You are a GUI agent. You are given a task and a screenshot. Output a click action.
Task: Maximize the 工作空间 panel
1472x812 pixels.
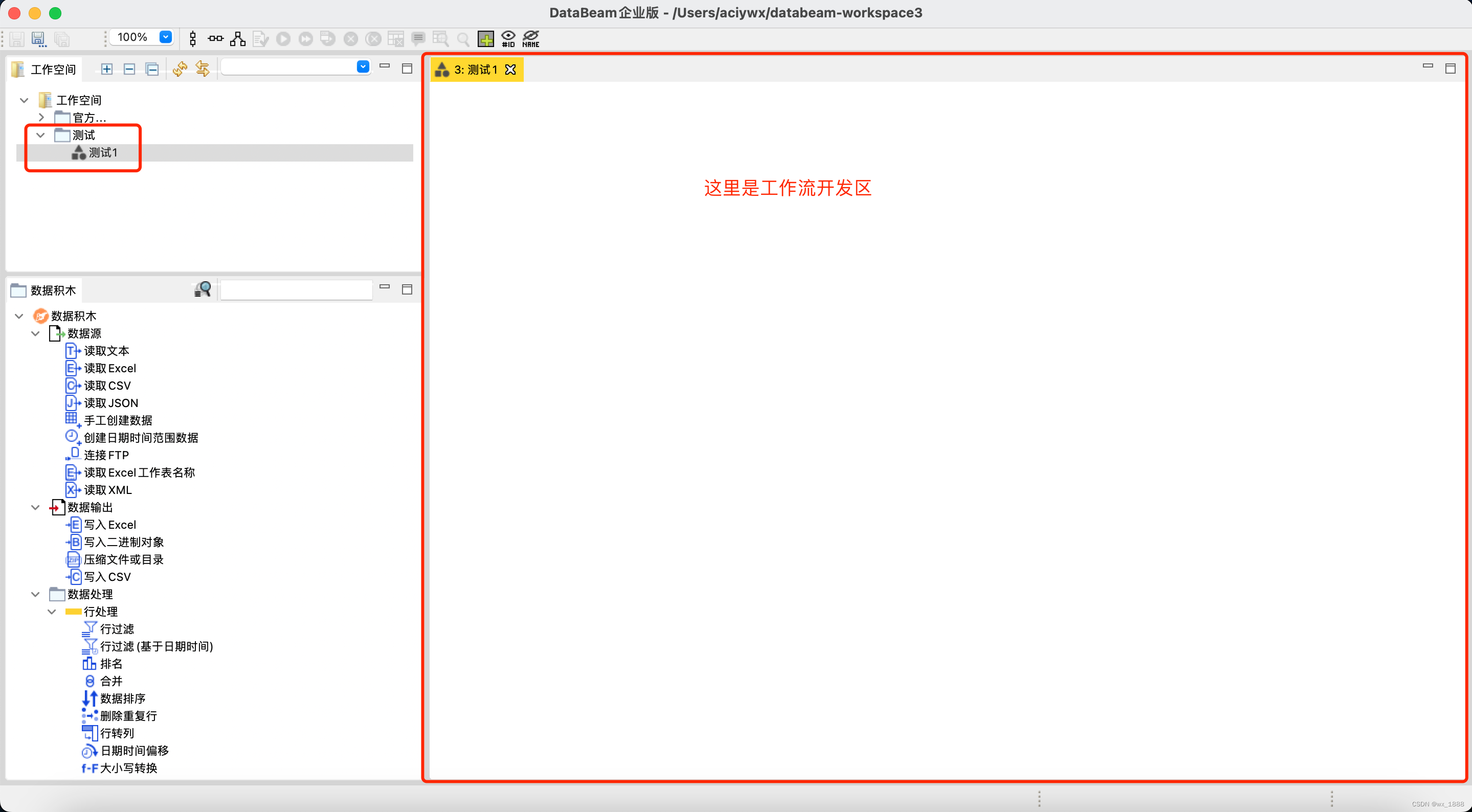(407, 69)
